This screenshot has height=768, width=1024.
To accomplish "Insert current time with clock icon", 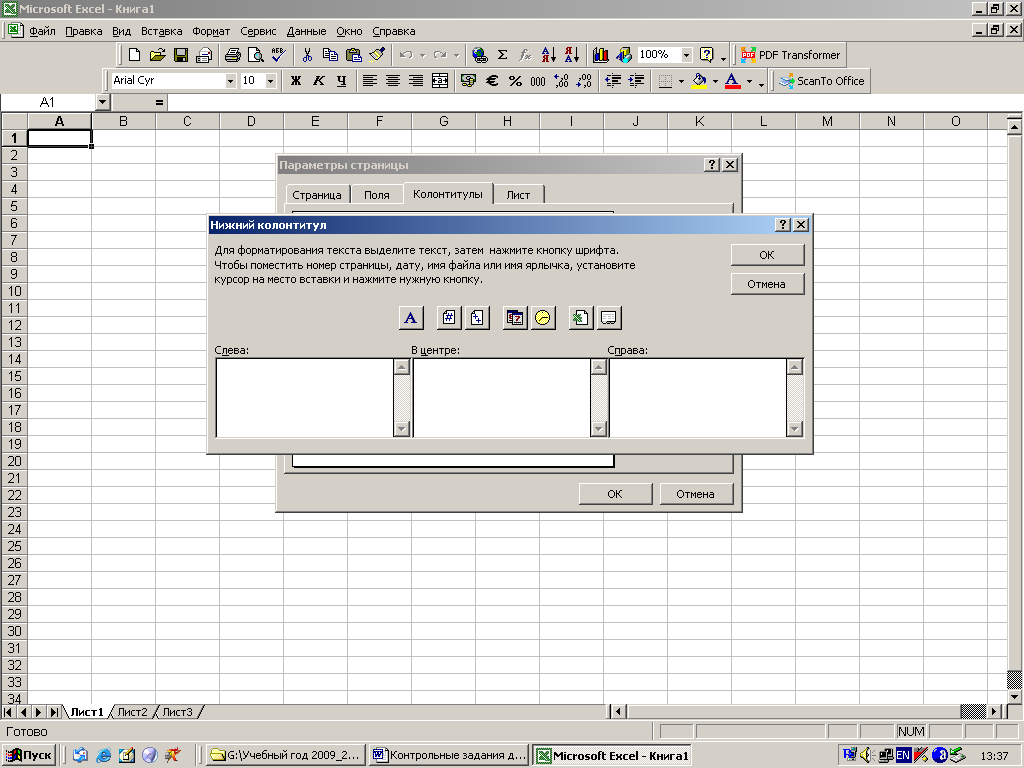I will tap(543, 318).
